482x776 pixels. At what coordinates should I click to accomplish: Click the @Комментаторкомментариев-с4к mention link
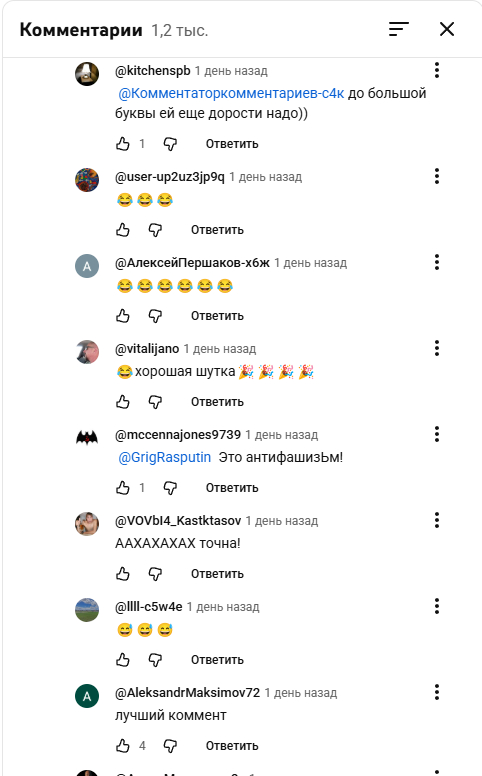[x=231, y=93]
